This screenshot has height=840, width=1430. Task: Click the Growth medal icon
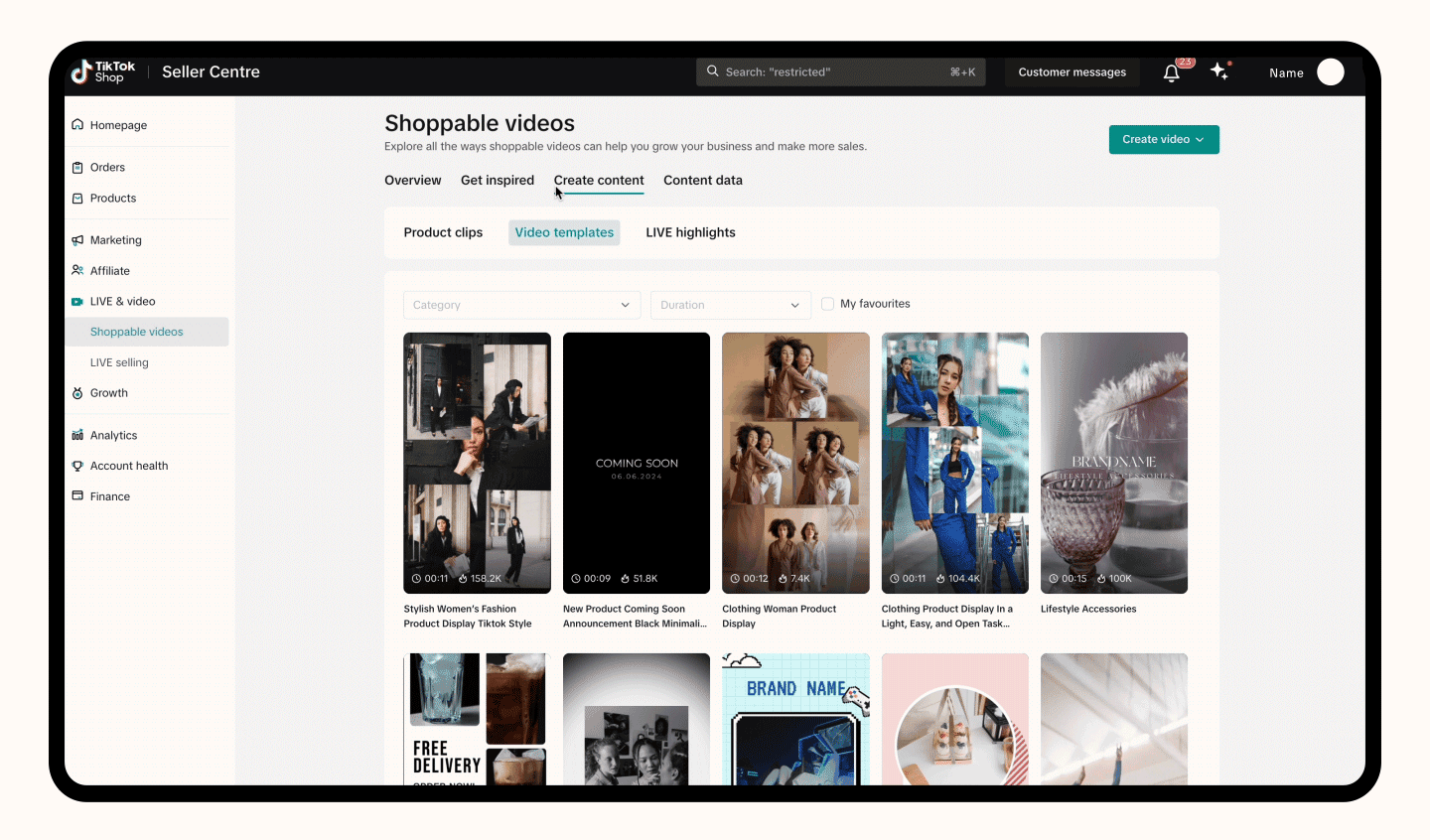coord(77,393)
